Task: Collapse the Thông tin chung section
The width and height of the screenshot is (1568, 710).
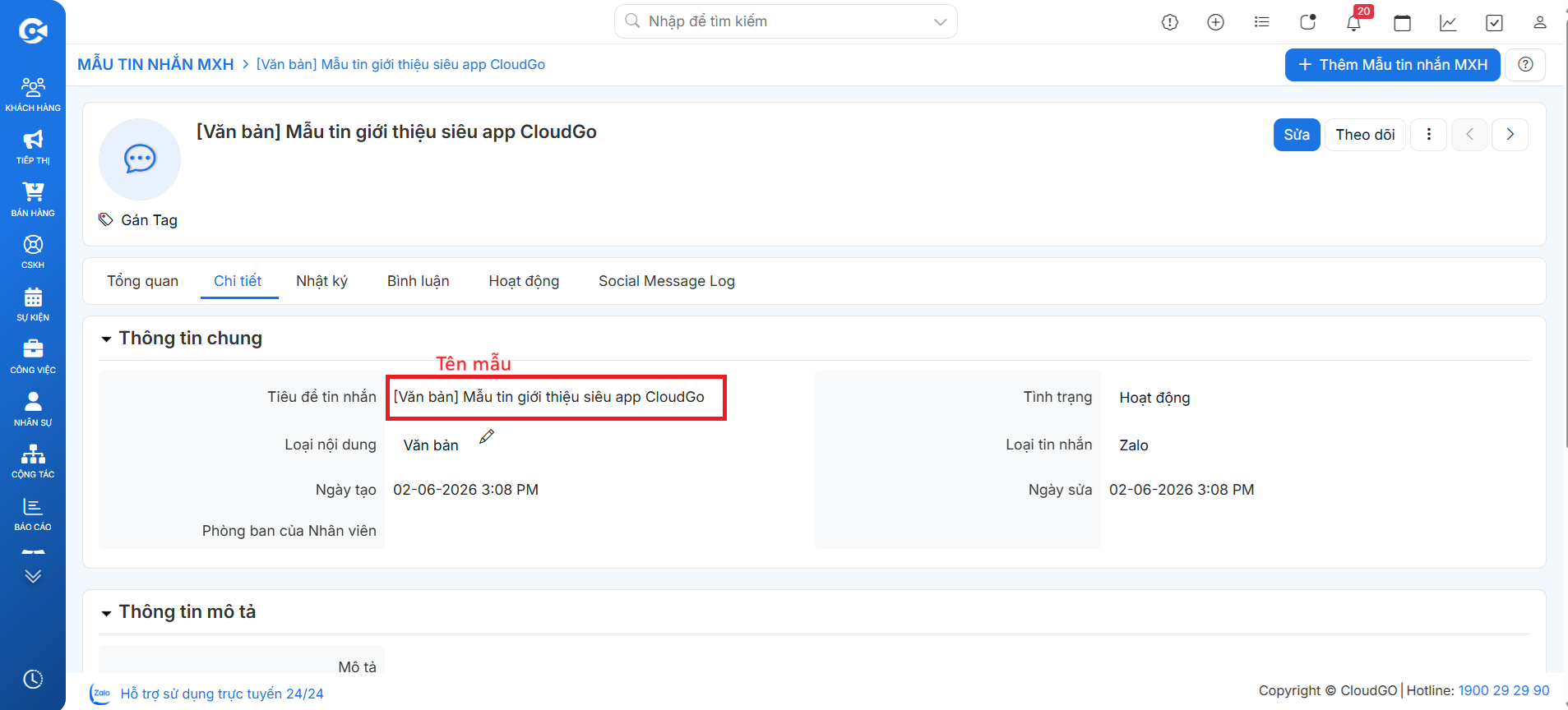Action: tap(106, 339)
